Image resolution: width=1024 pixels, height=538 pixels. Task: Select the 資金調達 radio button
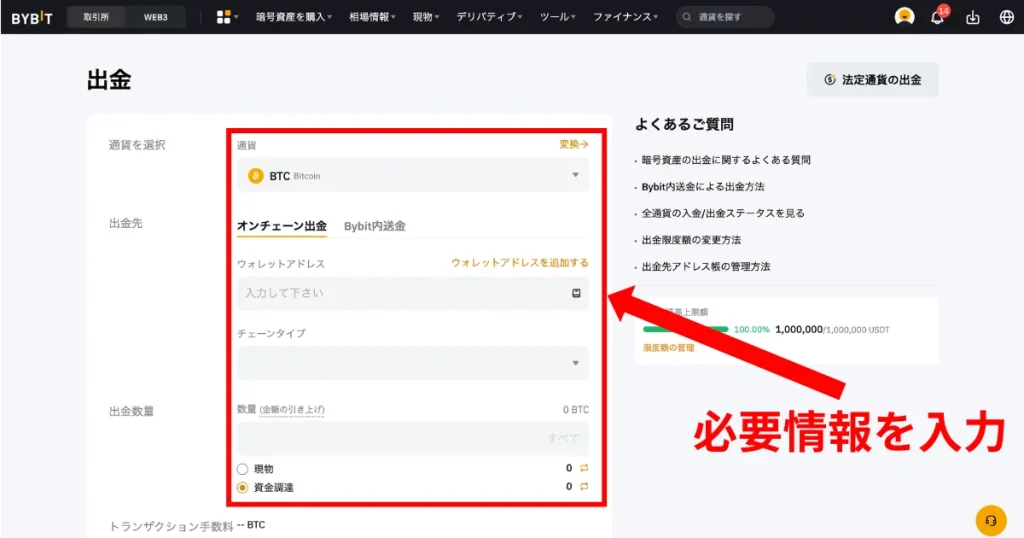242,488
